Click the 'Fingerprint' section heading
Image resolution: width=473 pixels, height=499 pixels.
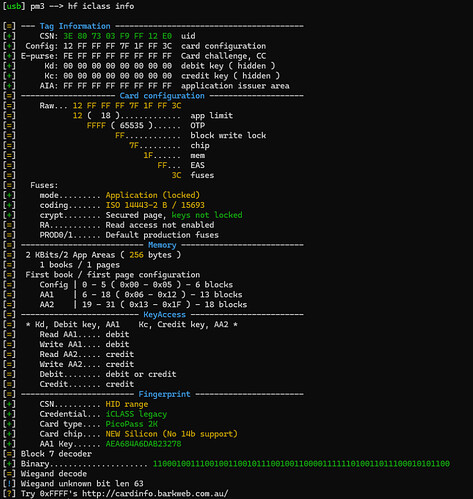[x=165, y=394]
